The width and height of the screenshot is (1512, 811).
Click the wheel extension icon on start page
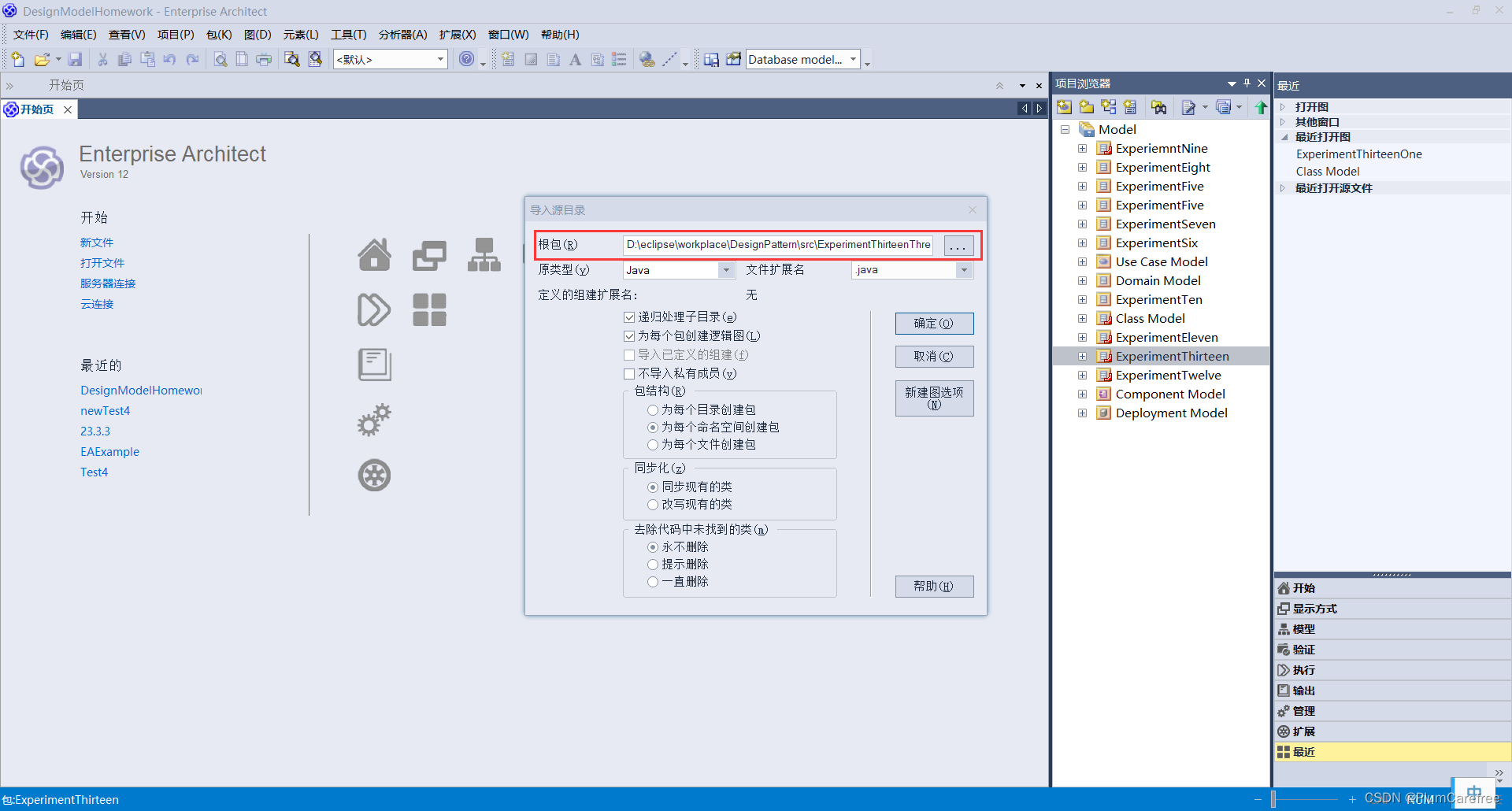pos(374,475)
